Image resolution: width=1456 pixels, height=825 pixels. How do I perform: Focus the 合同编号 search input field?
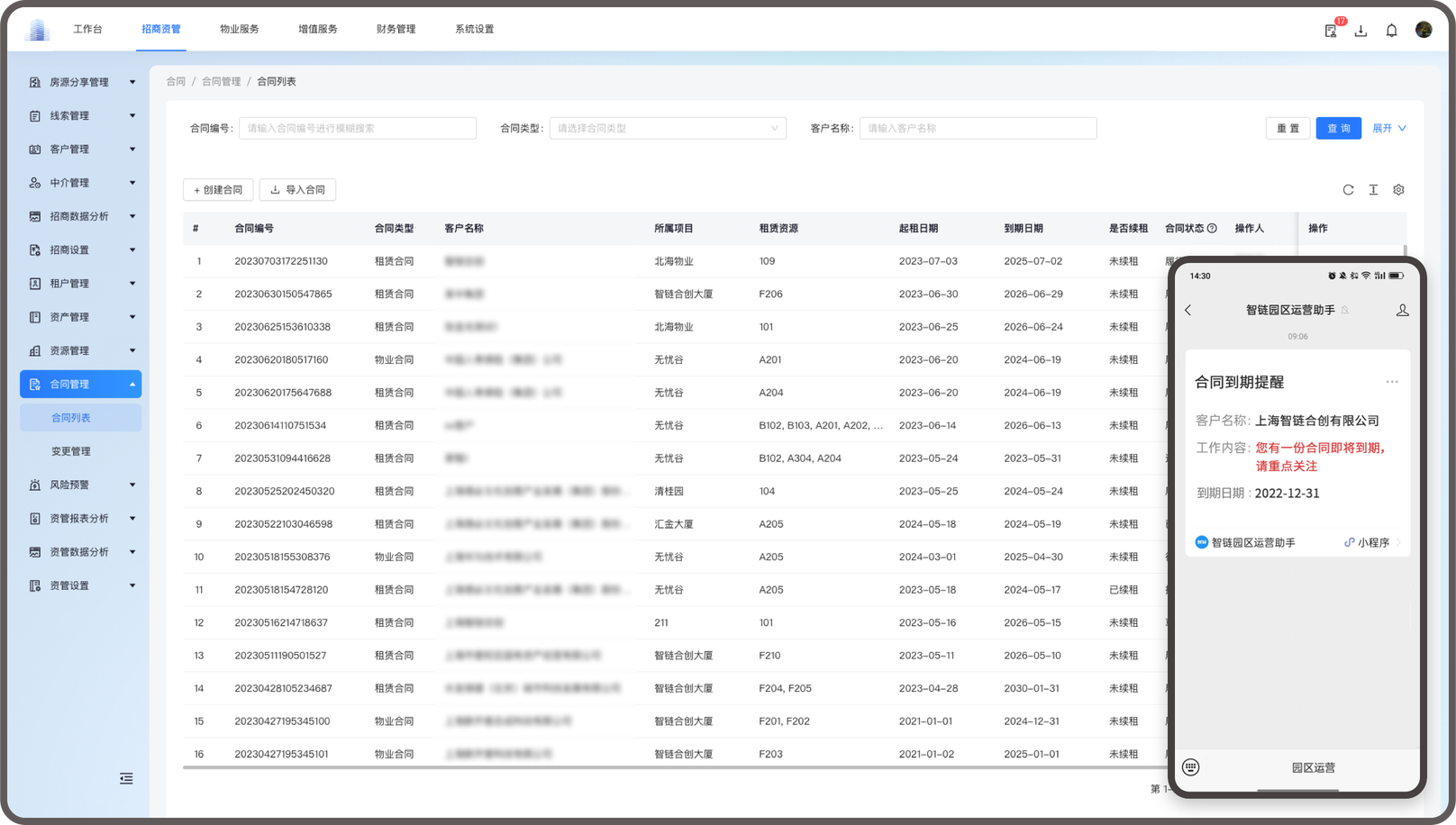[357, 129]
